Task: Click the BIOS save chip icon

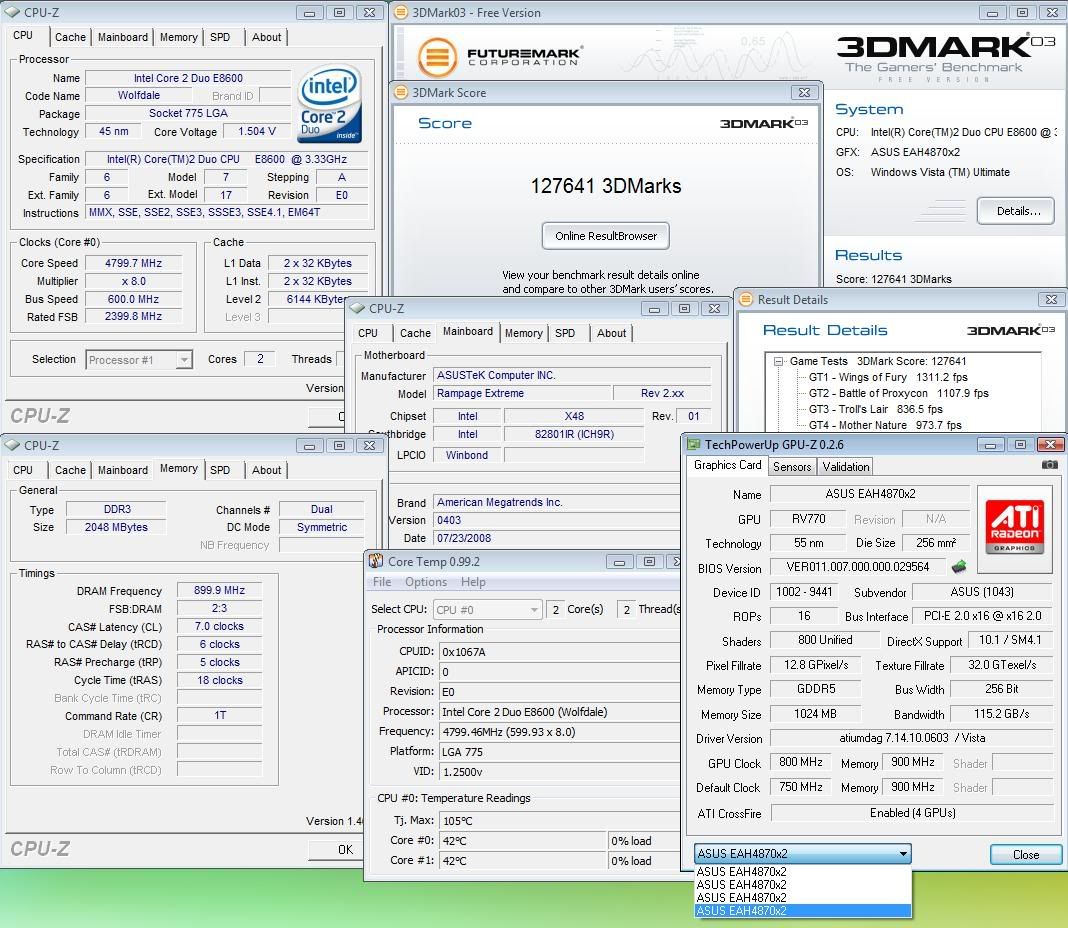Action: click(959, 567)
